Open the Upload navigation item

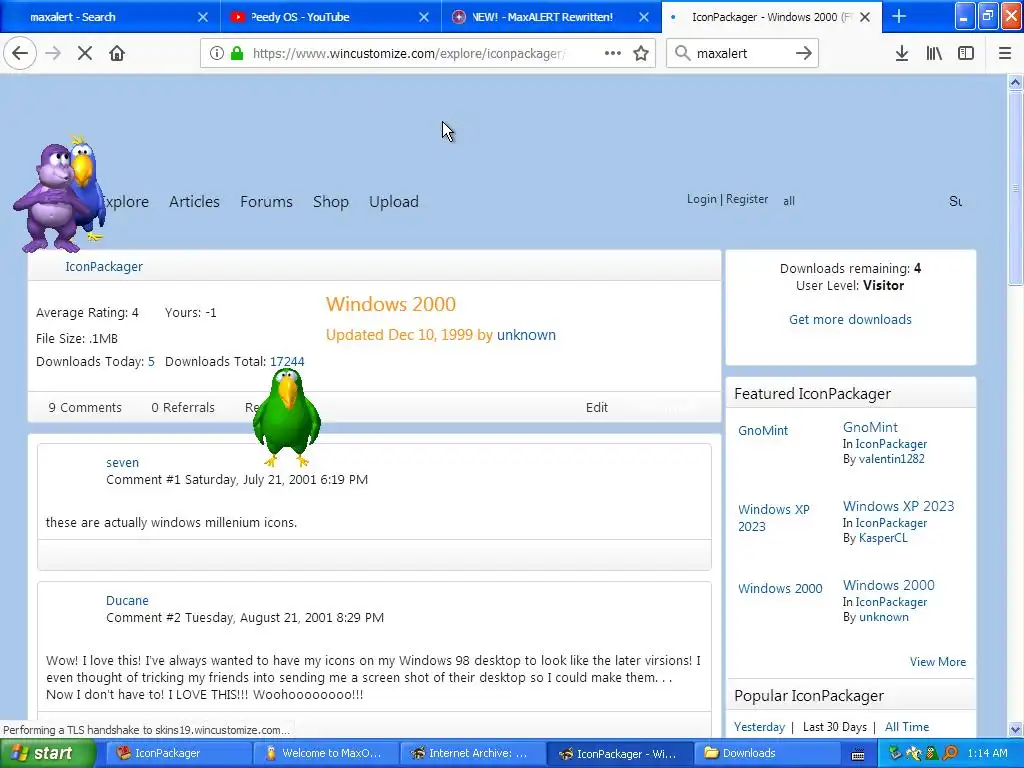click(394, 202)
